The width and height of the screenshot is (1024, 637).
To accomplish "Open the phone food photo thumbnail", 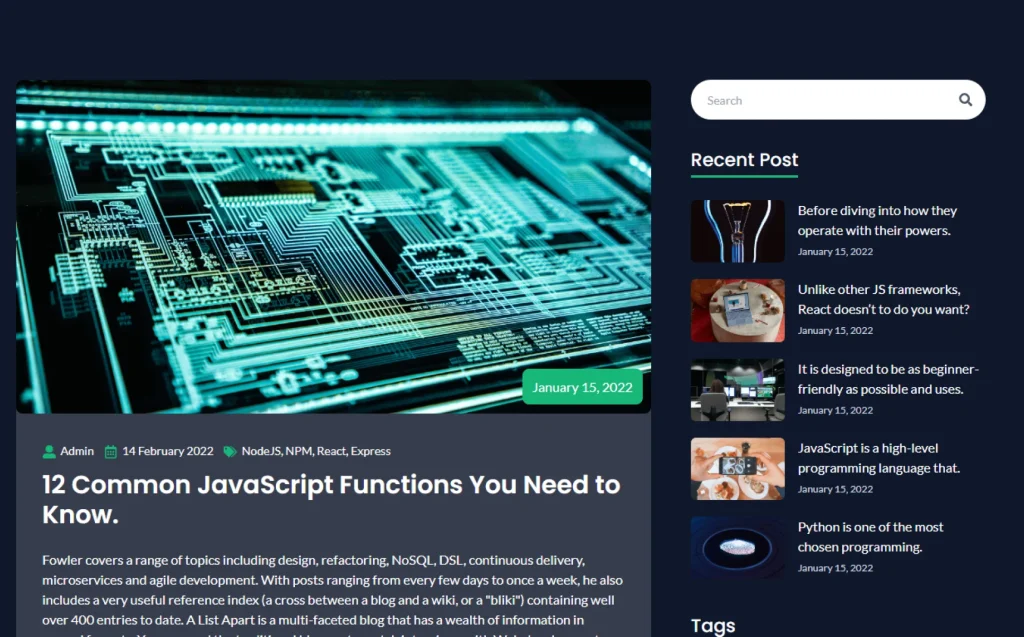I will (737, 469).
